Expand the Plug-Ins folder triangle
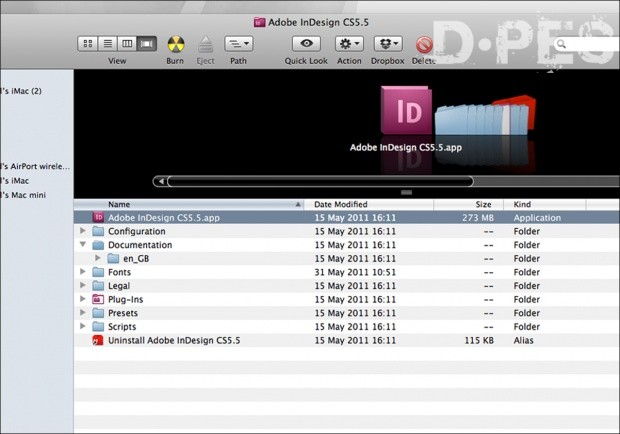 (x=83, y=299)
